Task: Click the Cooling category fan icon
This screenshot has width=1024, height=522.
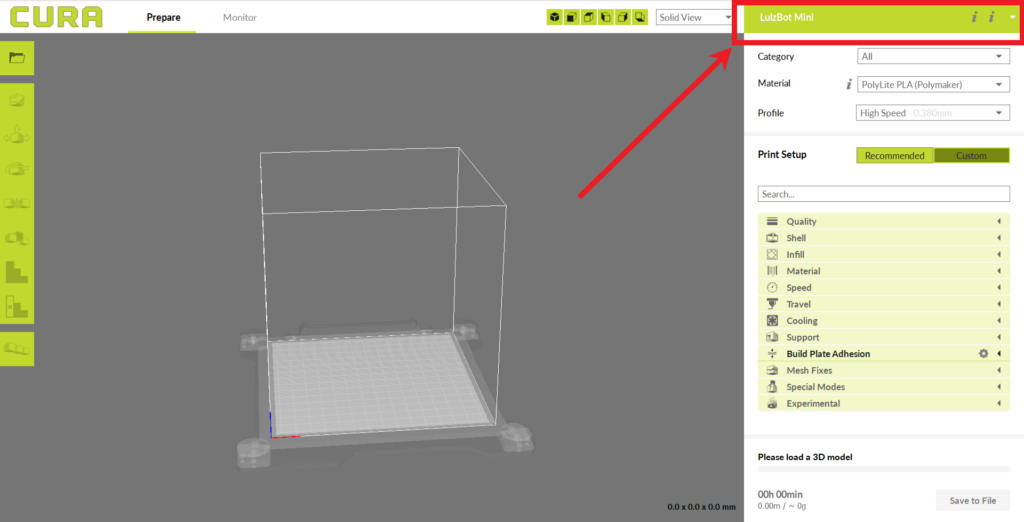Action: tap(772, 321)
